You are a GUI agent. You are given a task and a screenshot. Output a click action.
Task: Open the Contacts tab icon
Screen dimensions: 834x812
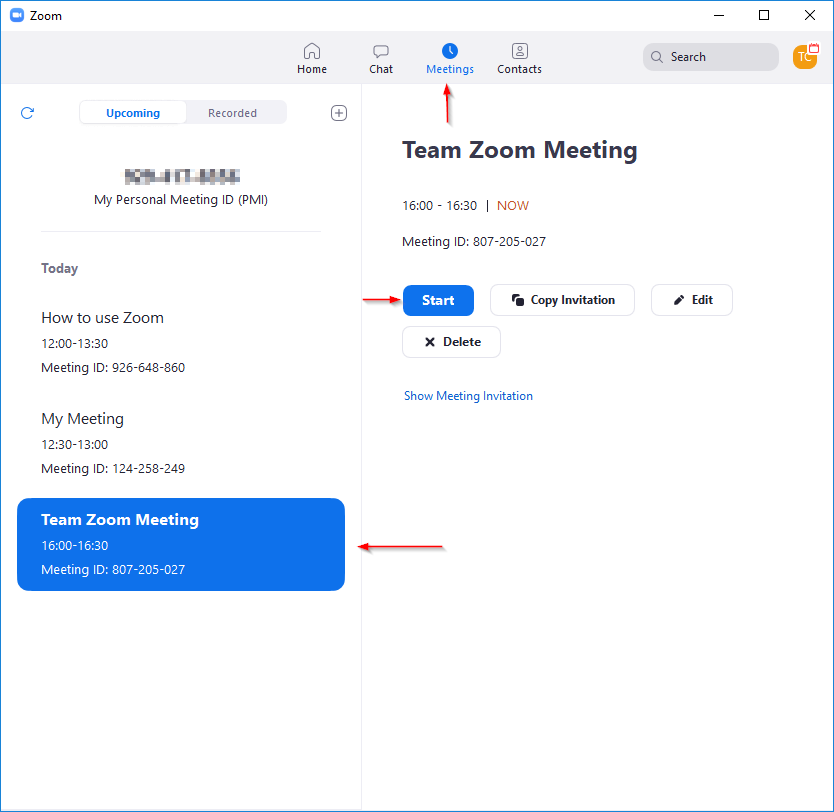click(519, 51)
